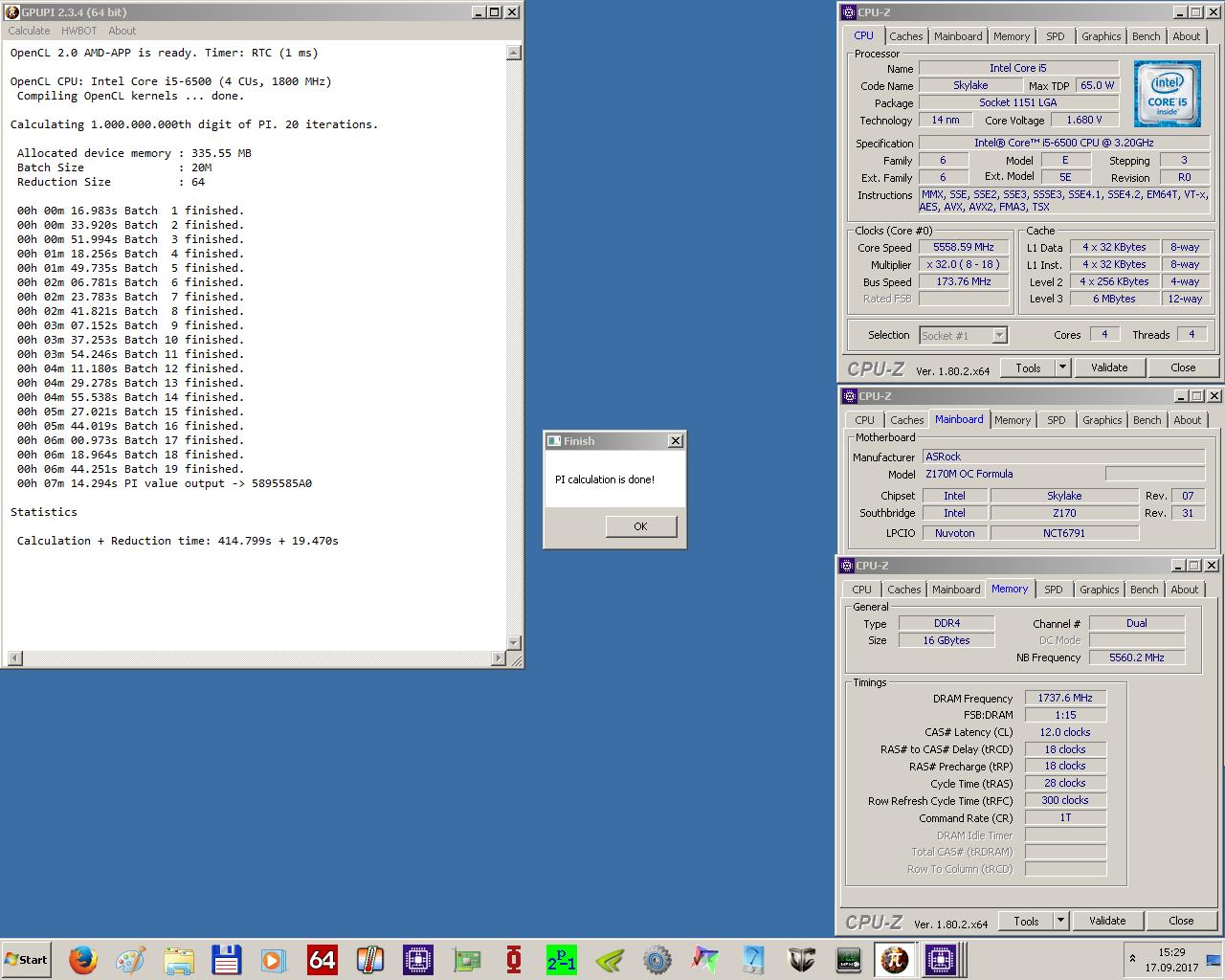Open About tab in Mainboard CPU-Z window
Viewport: 1225px width, 980px height.
tap(1187, 420)
